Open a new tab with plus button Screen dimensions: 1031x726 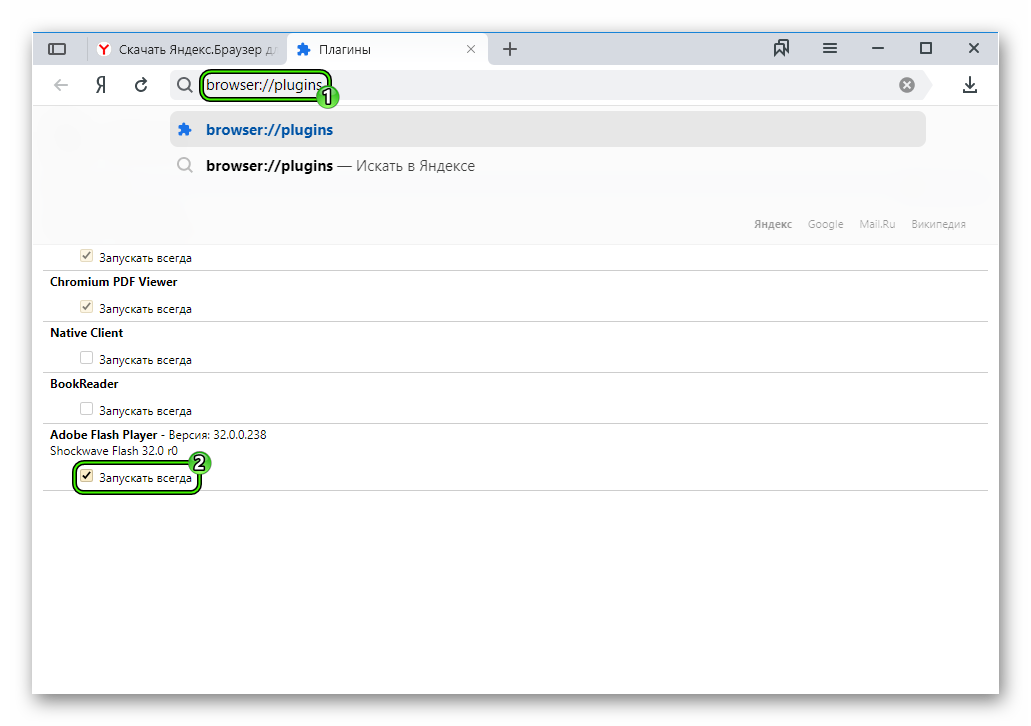pos(510,49)
